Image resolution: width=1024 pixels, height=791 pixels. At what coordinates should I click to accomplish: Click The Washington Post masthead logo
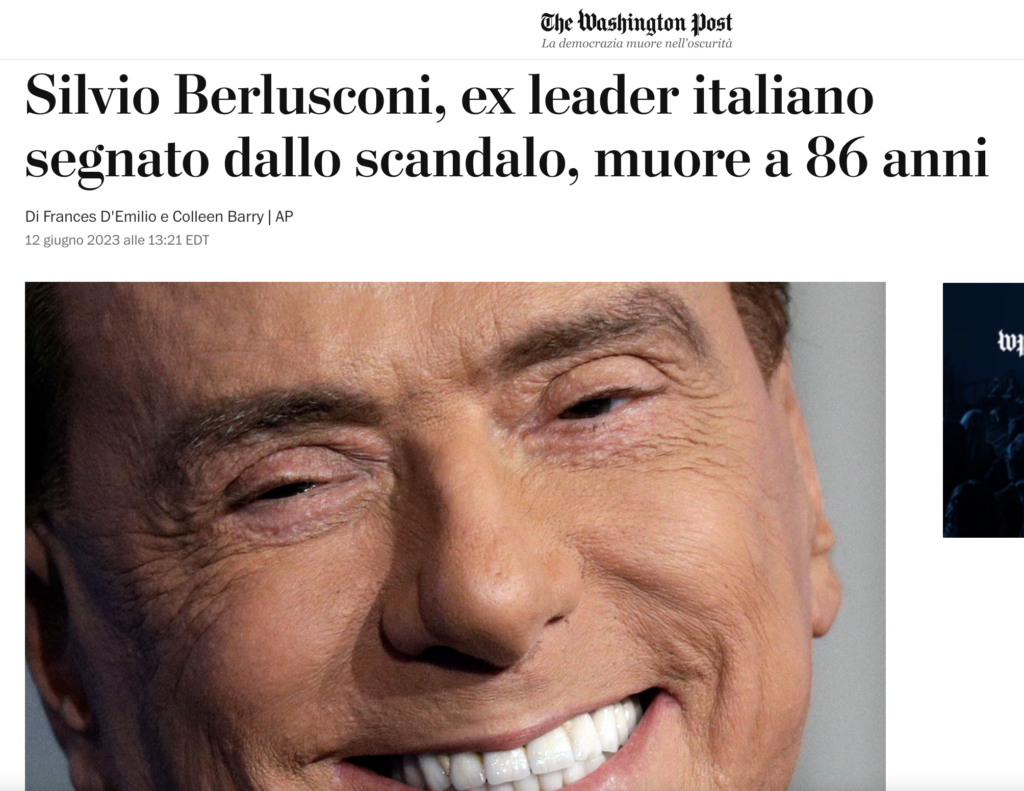(636, 24)
